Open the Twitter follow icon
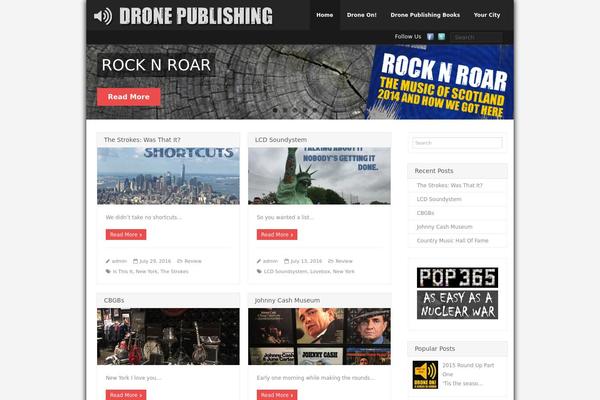The height and width of the screenshot is (400, 600). pos(442,36)
